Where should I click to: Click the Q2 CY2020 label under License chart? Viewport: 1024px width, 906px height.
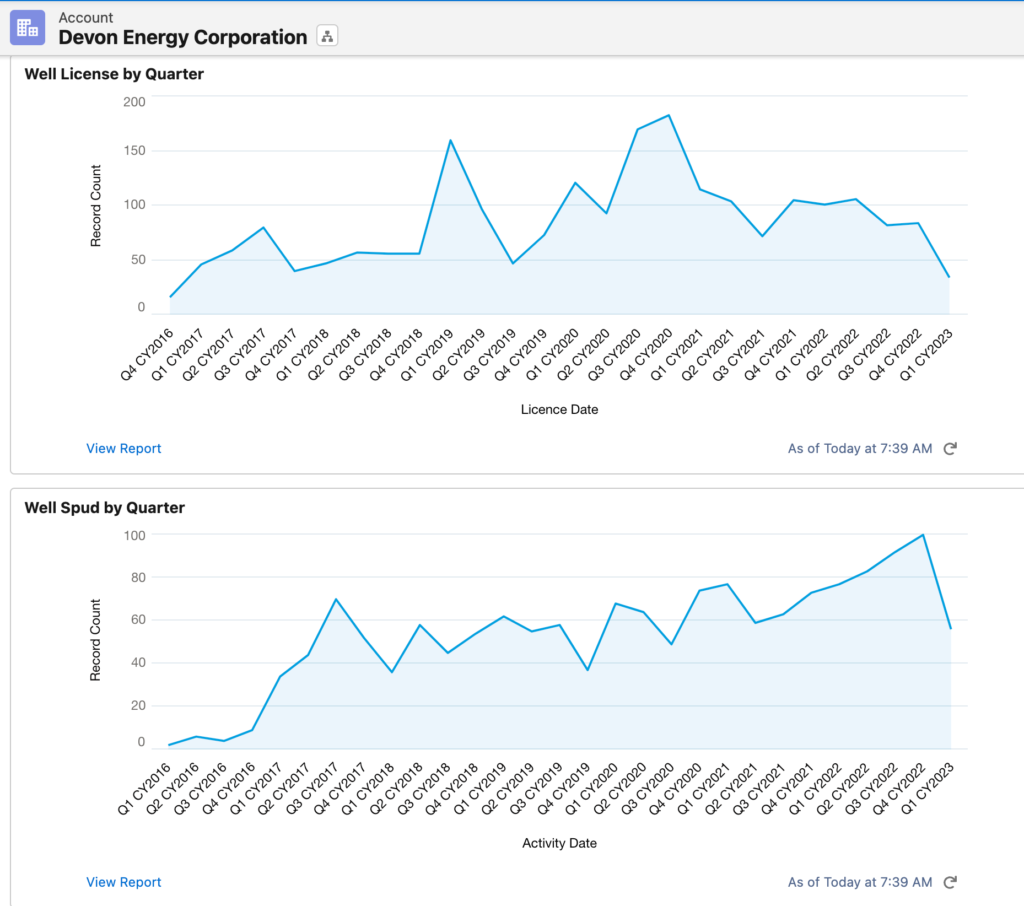[x=584, y=354]
